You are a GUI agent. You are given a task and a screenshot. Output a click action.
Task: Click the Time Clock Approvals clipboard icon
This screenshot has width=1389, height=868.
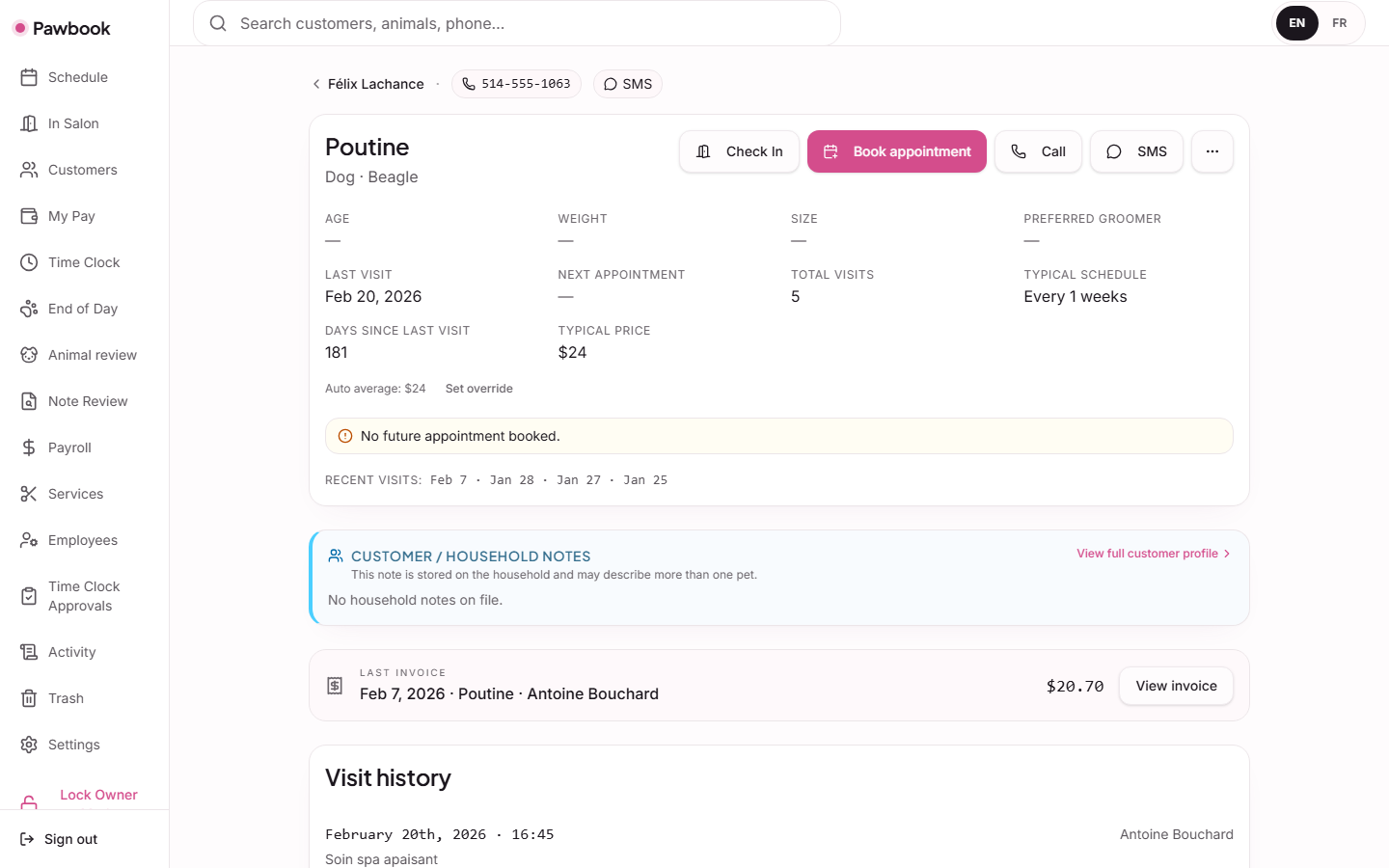pos(29,596)
